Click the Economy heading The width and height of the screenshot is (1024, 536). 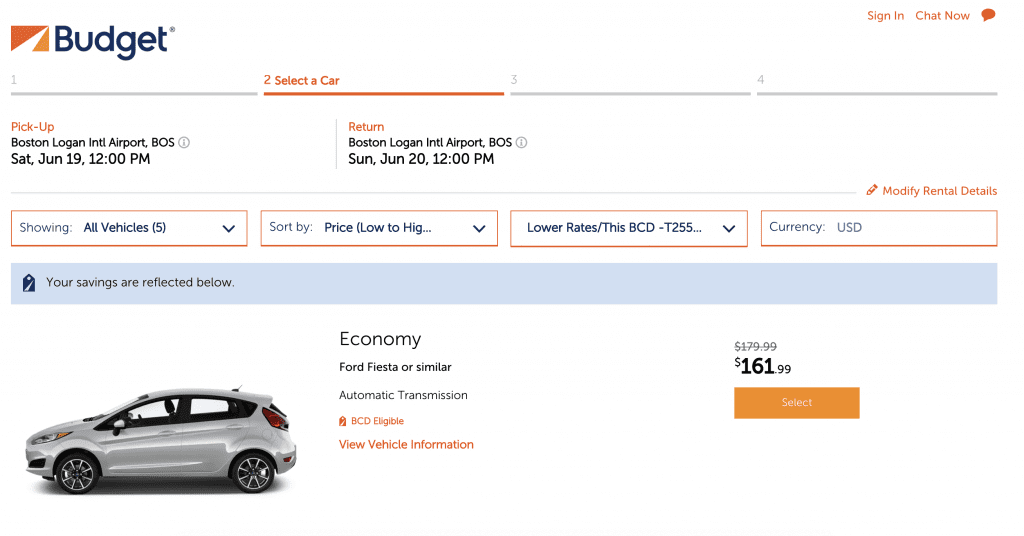(x=380, y=339)
